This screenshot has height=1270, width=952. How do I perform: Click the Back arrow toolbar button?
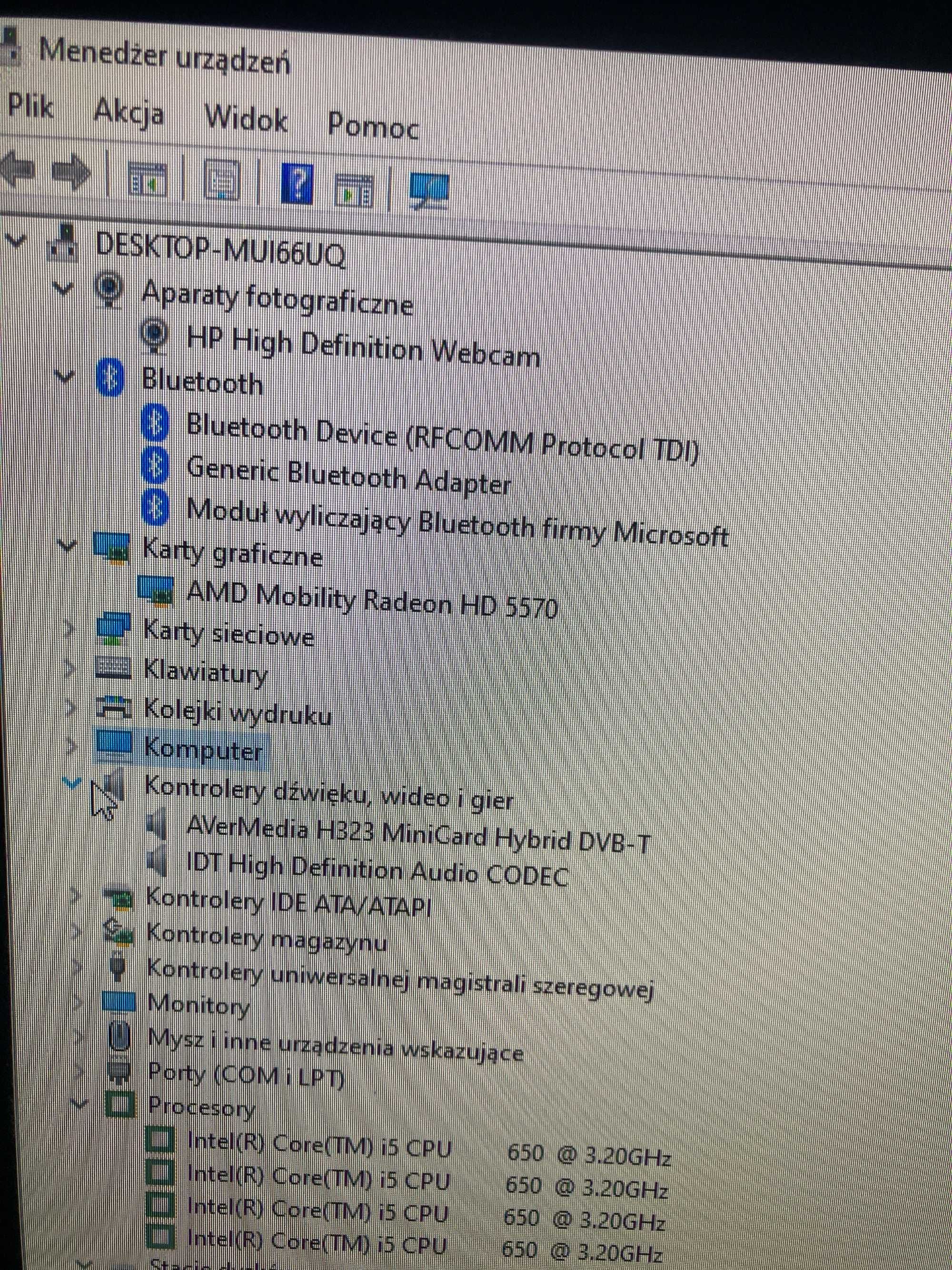16,170
